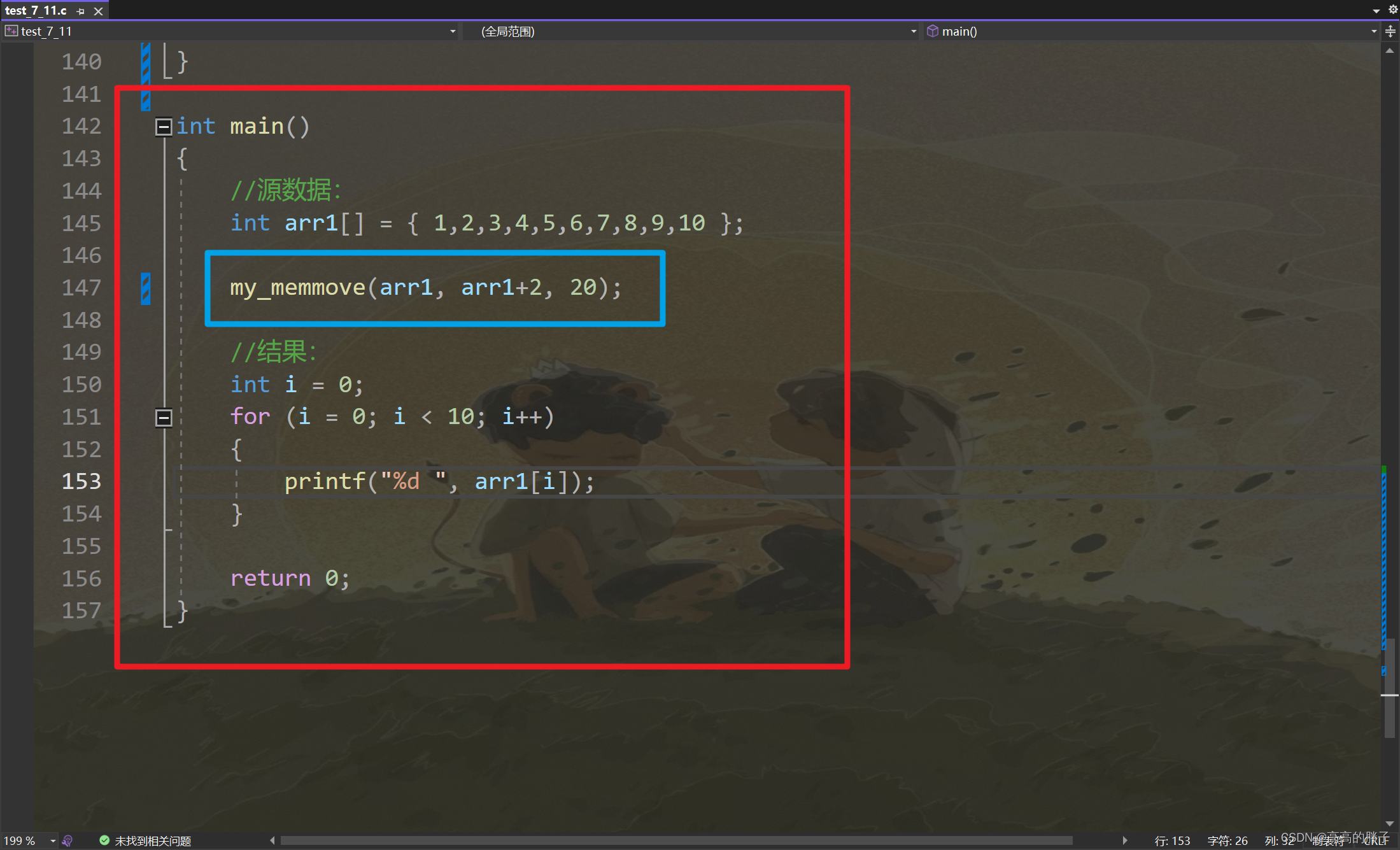Click the vertical scrollbar down arrow

click(1390, 823)
